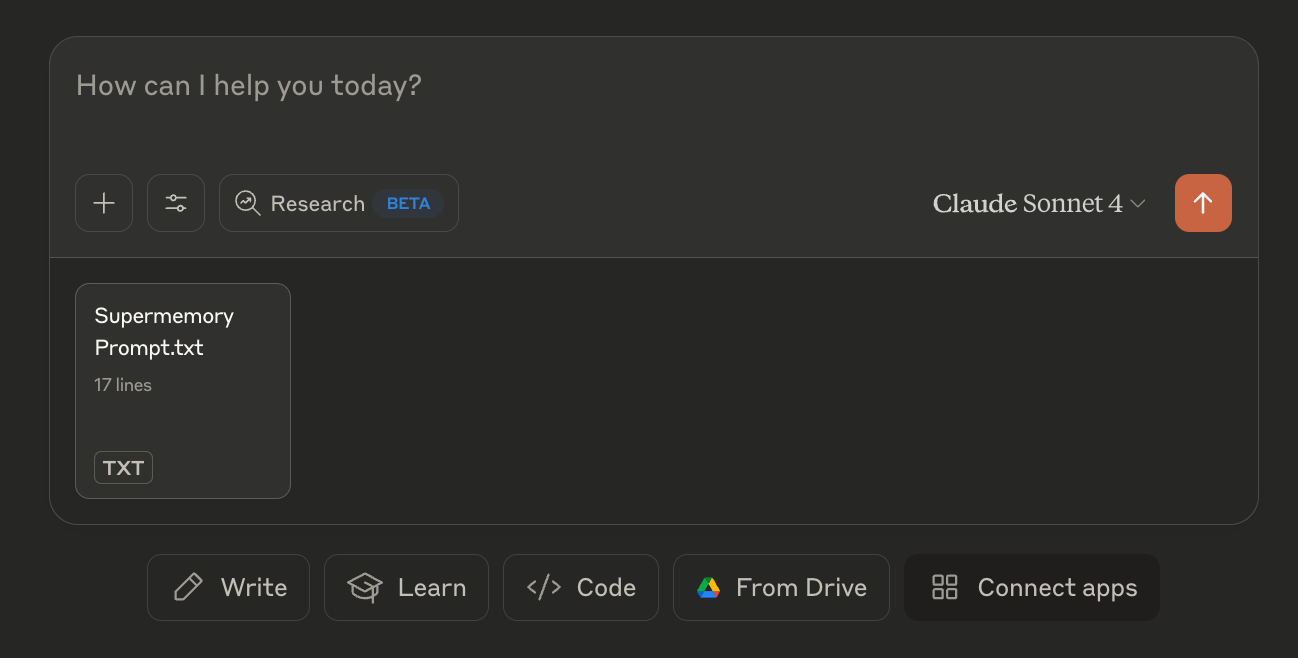This screenshot has height=658, width=1298.
Task: Pick the From Drive text label
Action: pos(801,587)
